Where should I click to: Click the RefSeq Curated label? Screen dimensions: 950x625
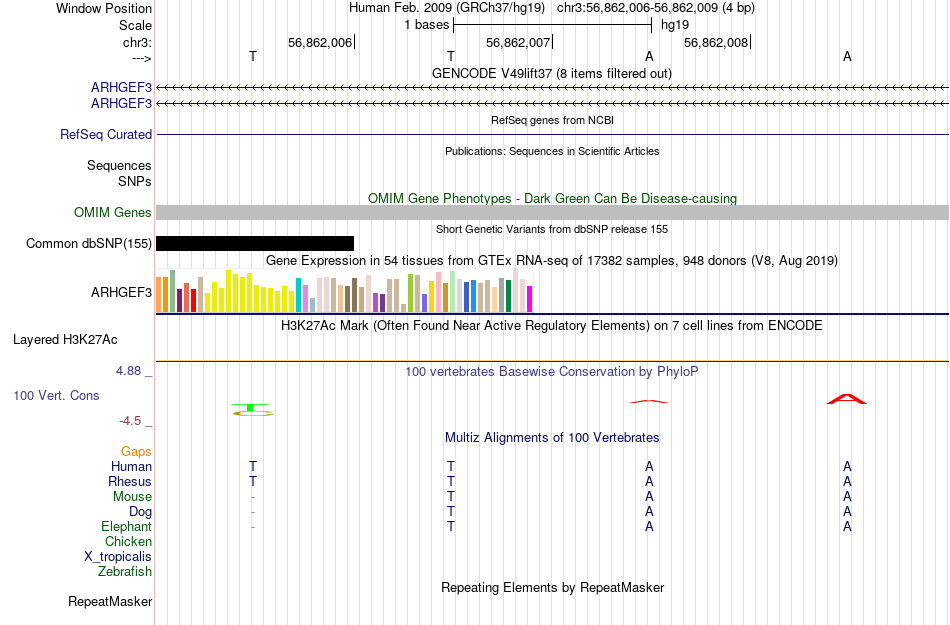pos(105,134)
